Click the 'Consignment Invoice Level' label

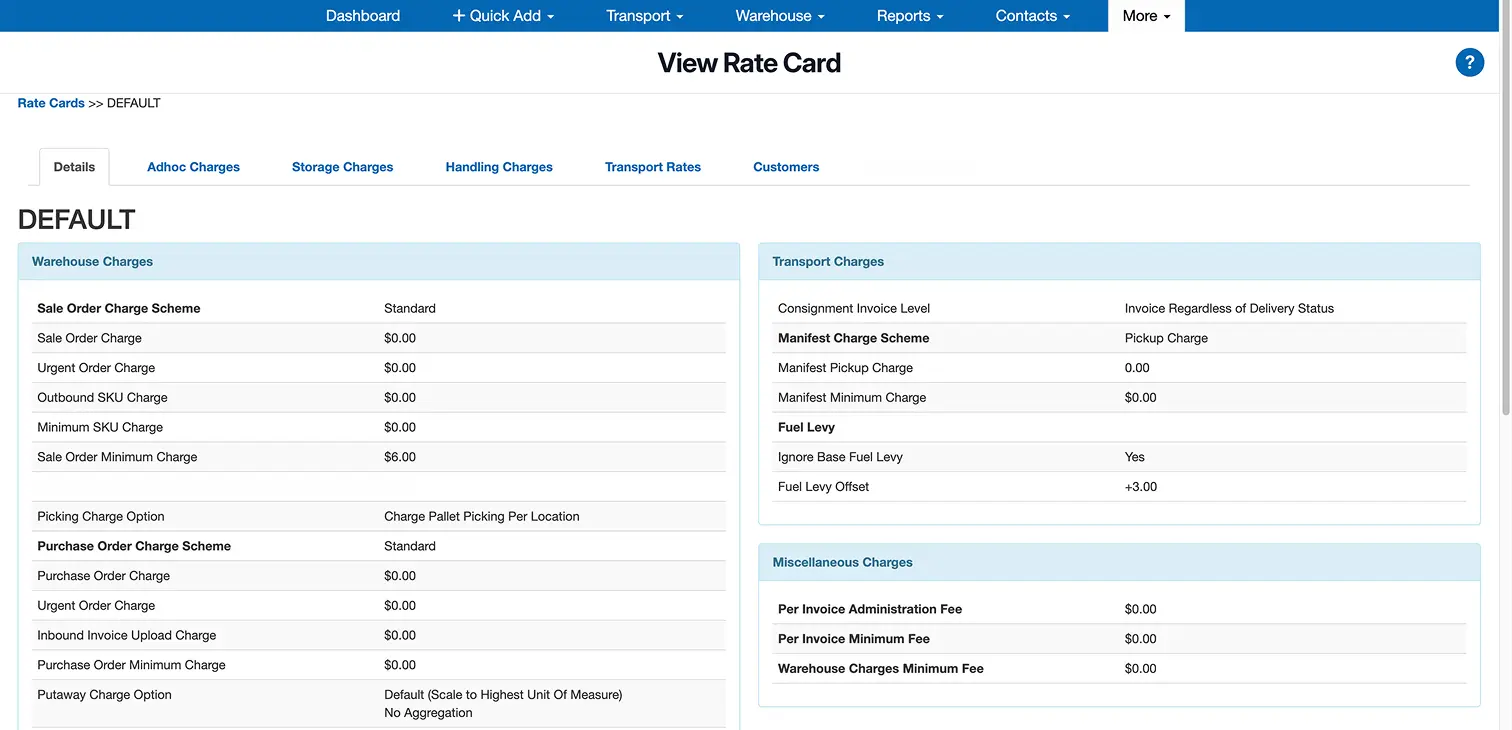tap(854, 309)
